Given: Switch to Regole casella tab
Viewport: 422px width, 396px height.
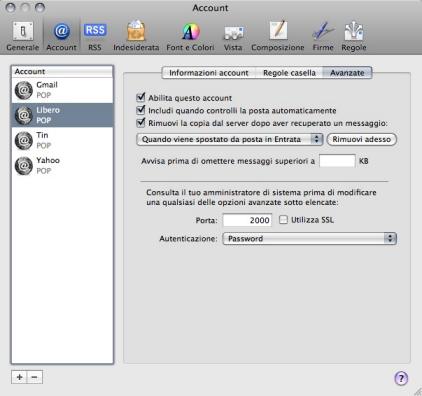Looking at the screenshot, I should pyautogui.click(x=289, y=73).
